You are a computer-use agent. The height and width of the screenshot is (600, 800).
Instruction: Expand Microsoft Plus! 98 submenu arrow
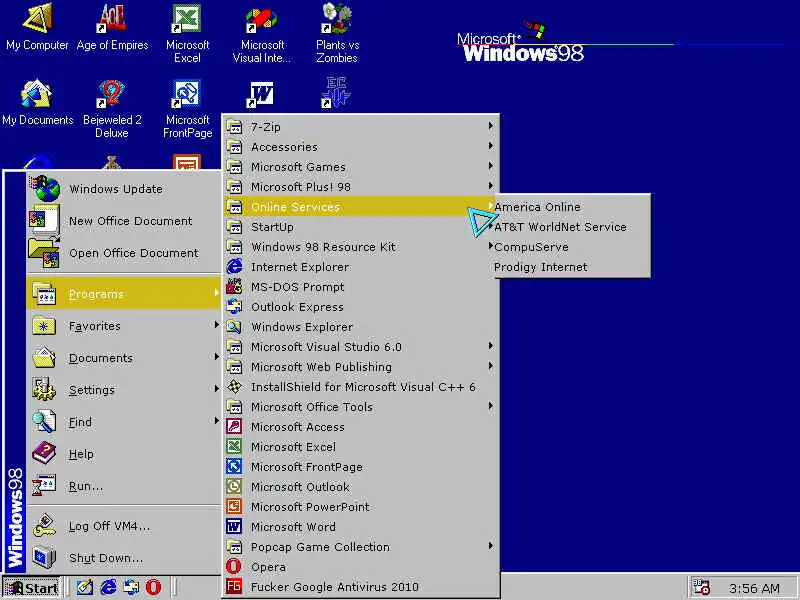490,186
